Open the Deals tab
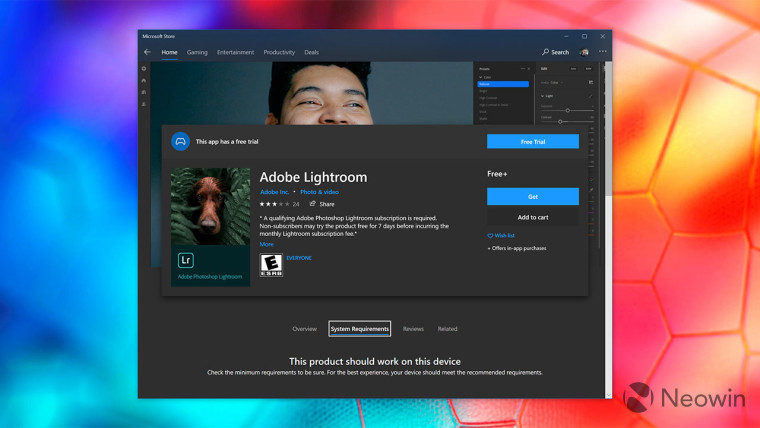Image resolution: width=760 pixels, height=428 pixels. coord(311,52)
